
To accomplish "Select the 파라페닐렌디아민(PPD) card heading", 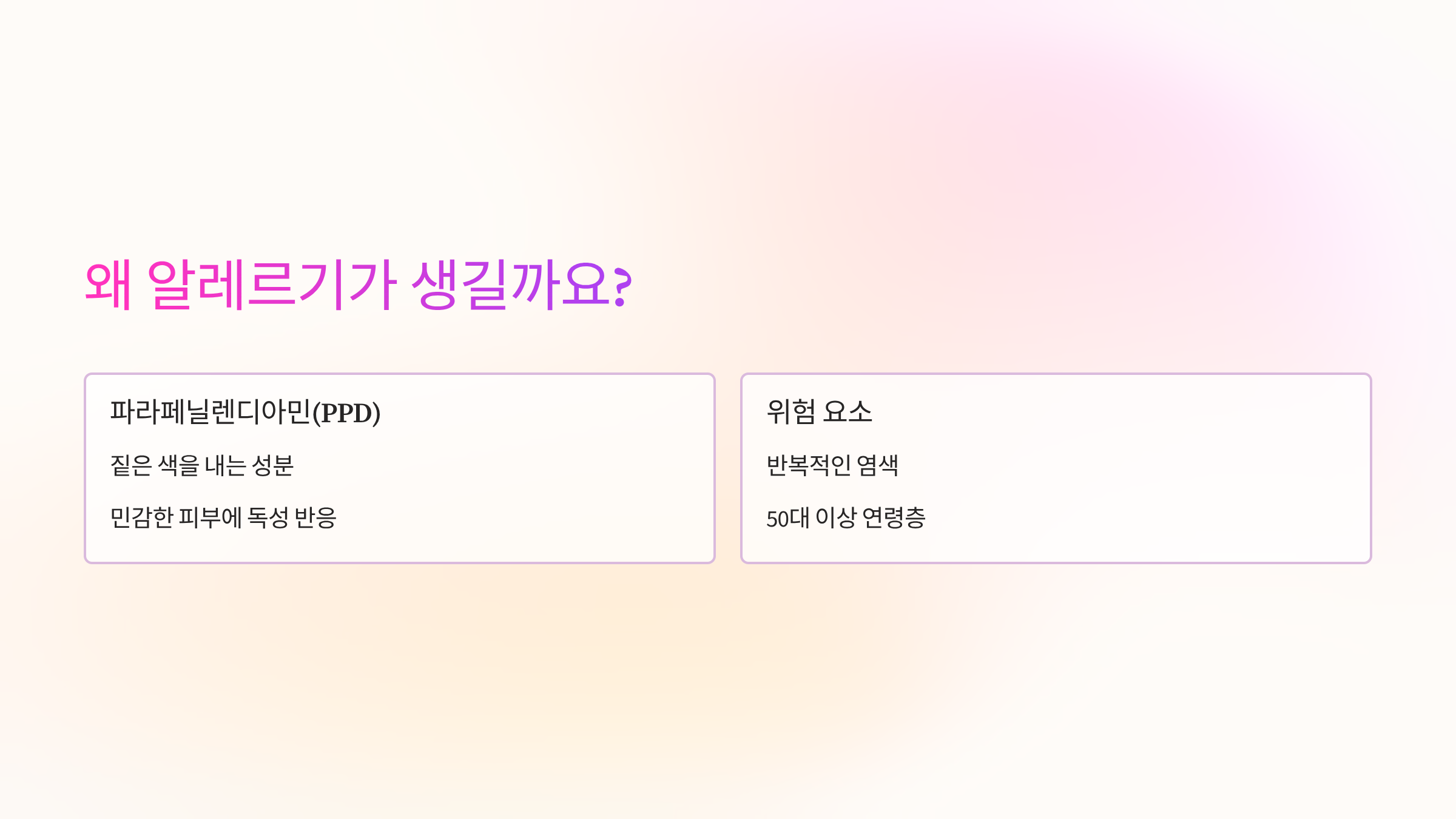I will 245,412.
